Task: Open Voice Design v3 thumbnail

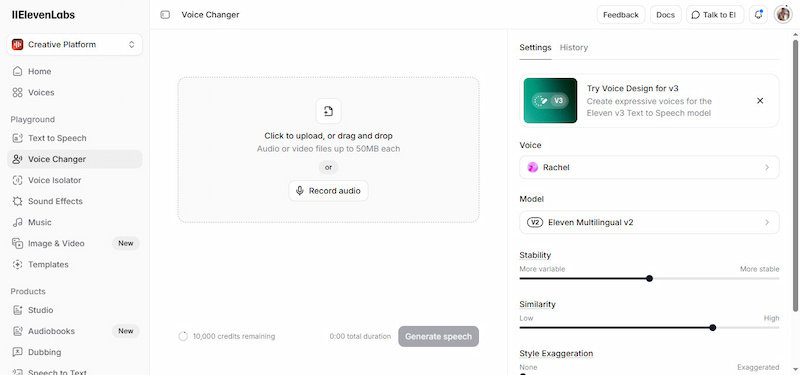Action: point(550,101)
